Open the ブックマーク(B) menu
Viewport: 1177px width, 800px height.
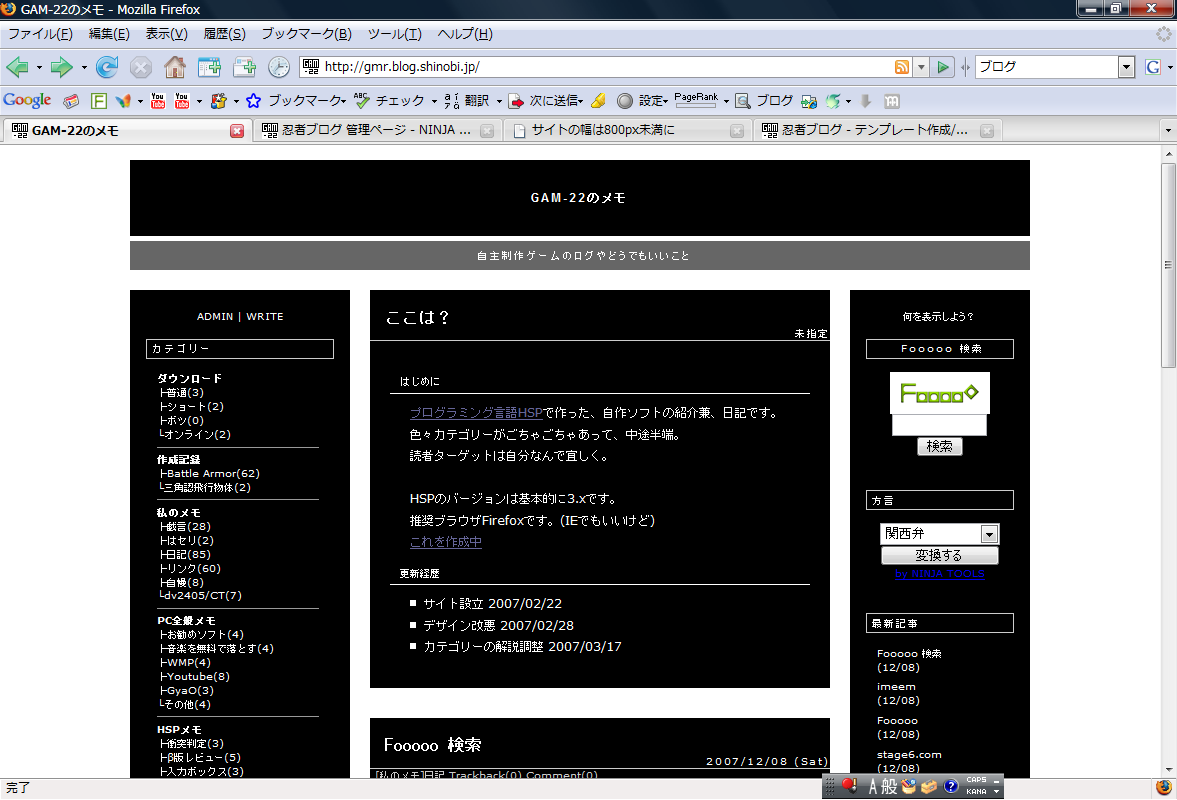[x=306, y=34]
